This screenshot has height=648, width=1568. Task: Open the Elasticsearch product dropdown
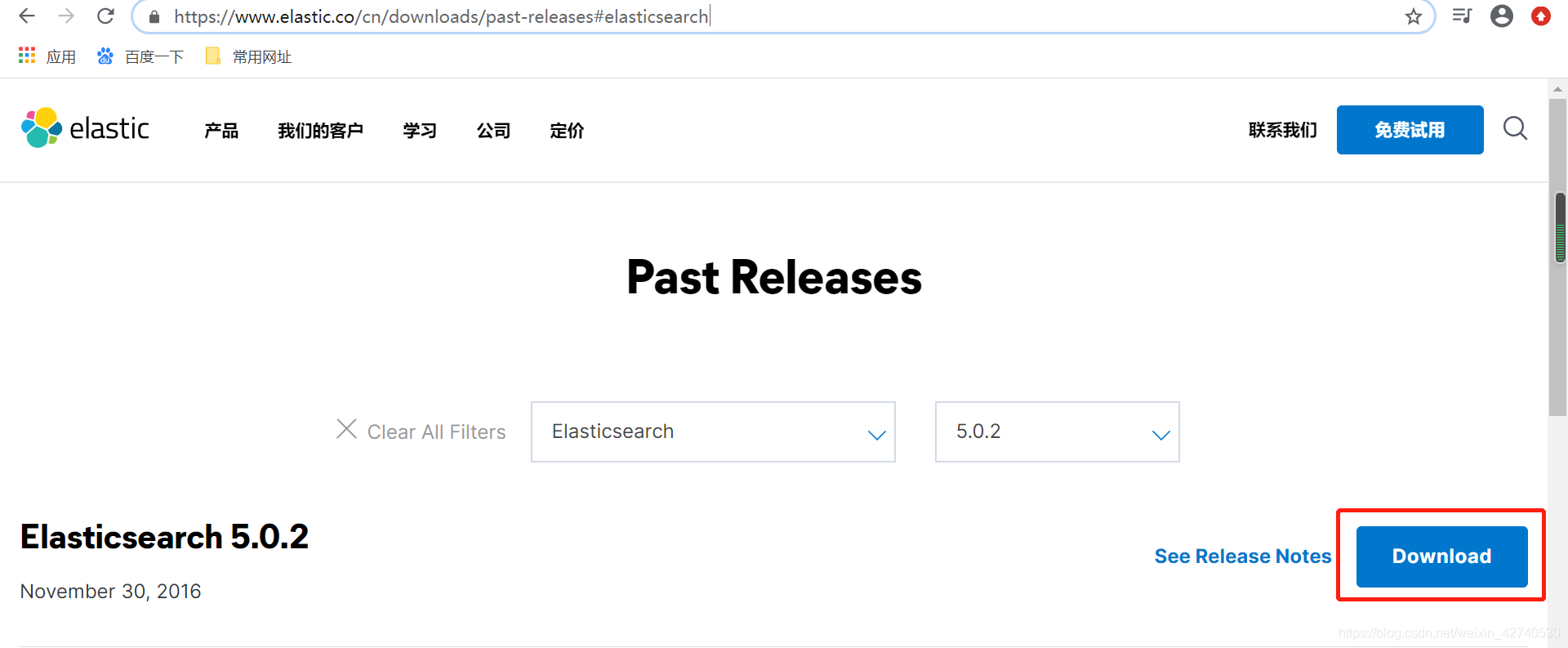tap(713, 431)
